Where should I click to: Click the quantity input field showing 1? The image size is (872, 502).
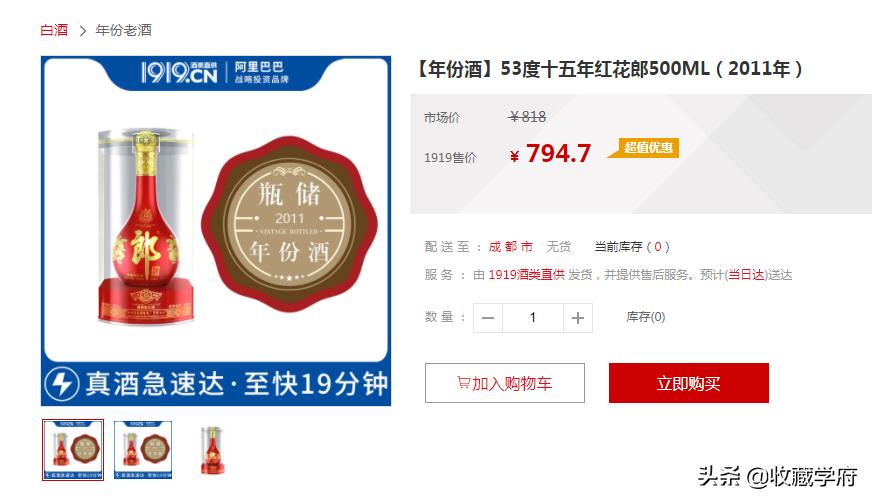(533, 318)
